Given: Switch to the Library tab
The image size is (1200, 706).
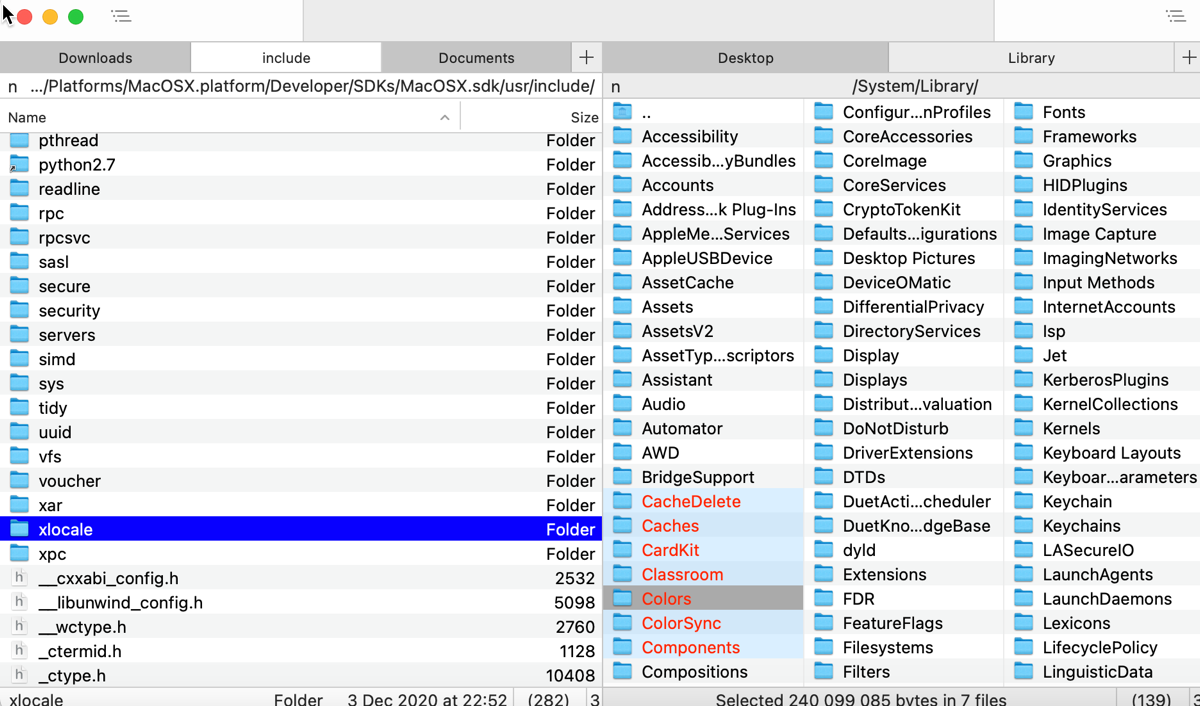Looking at the screenshot, I should [1032, 57].
